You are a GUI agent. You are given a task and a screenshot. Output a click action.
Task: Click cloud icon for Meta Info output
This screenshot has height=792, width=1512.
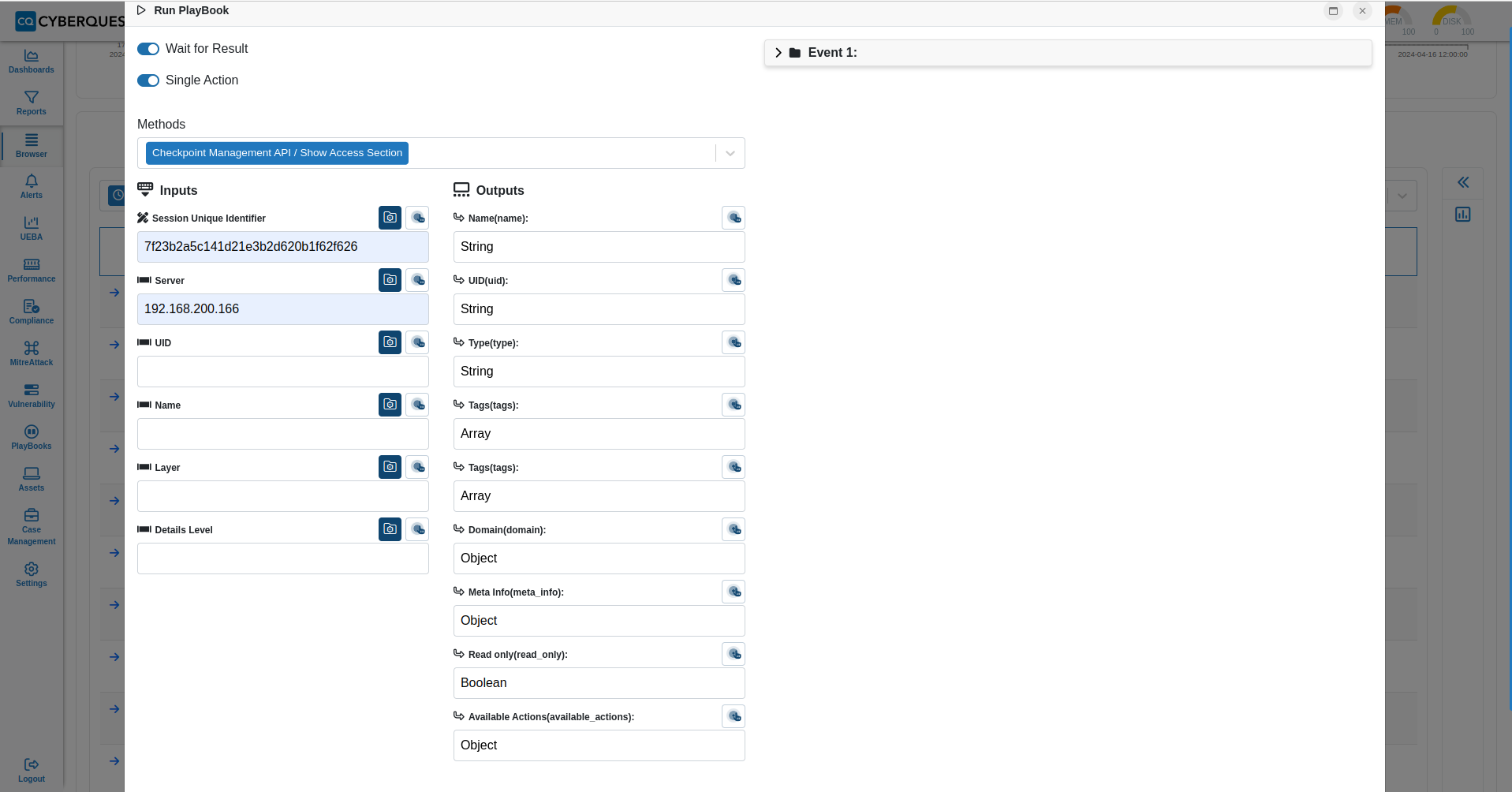click(734, 592)
